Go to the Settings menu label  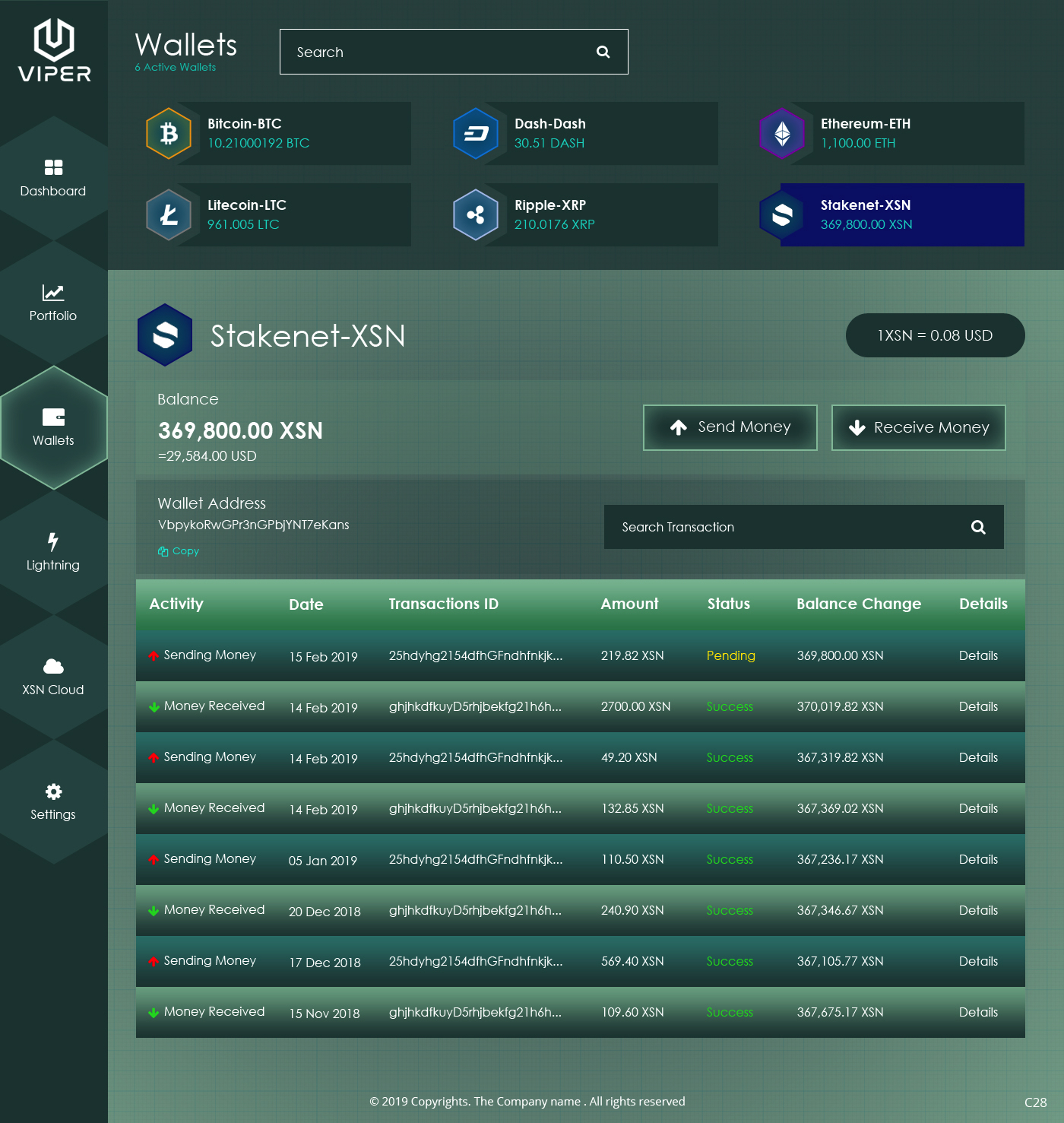[53, 814]
